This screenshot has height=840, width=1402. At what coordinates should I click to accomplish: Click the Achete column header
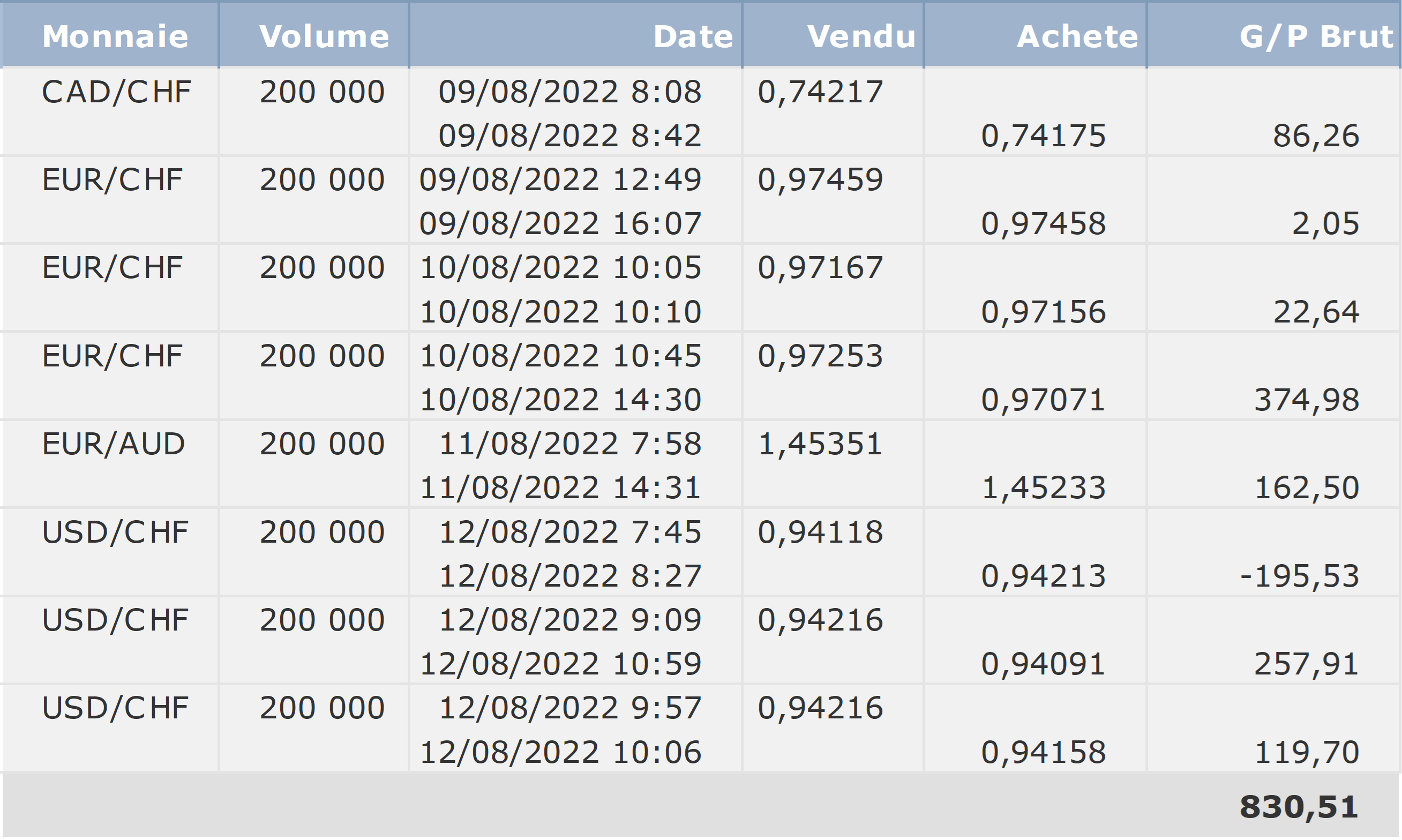[x=1077, y=36]
